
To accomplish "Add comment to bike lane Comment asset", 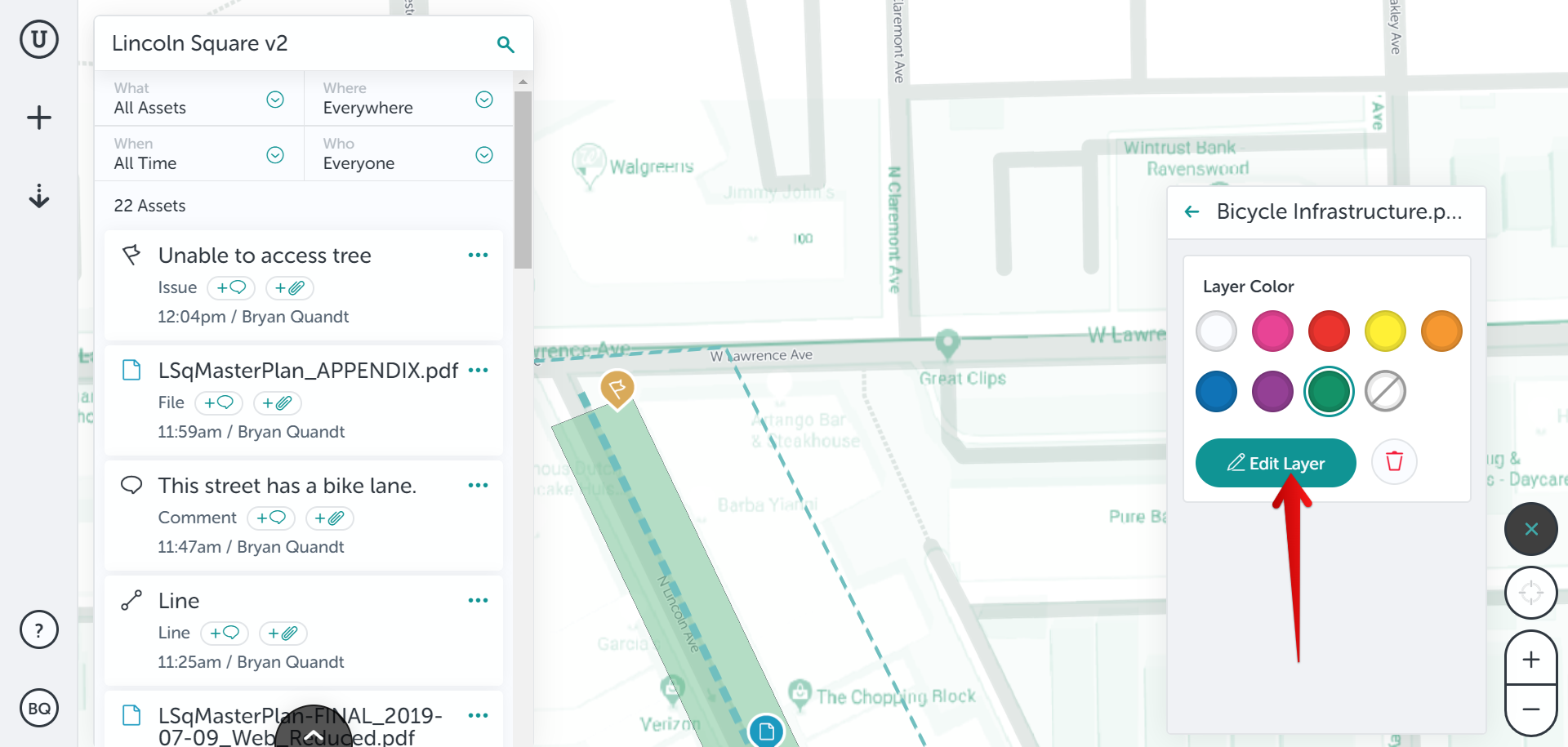I will coord(270,518).
